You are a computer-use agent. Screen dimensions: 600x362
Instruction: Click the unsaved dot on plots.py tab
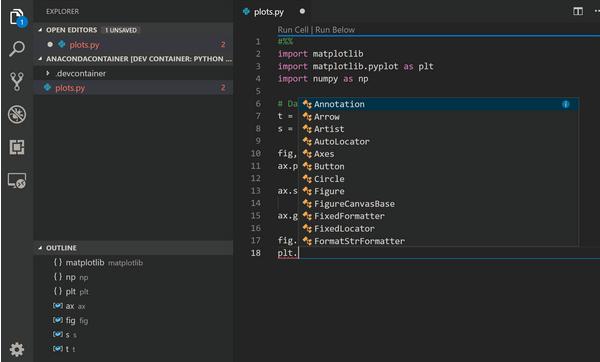(302, 11)
